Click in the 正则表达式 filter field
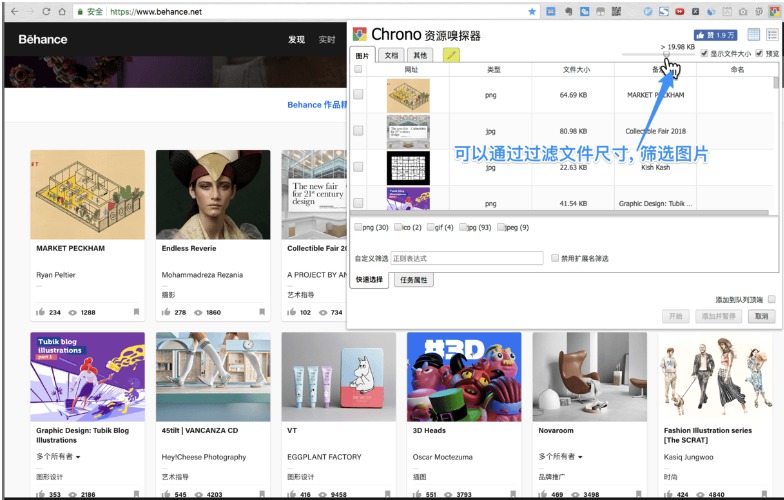 point(466,258)
